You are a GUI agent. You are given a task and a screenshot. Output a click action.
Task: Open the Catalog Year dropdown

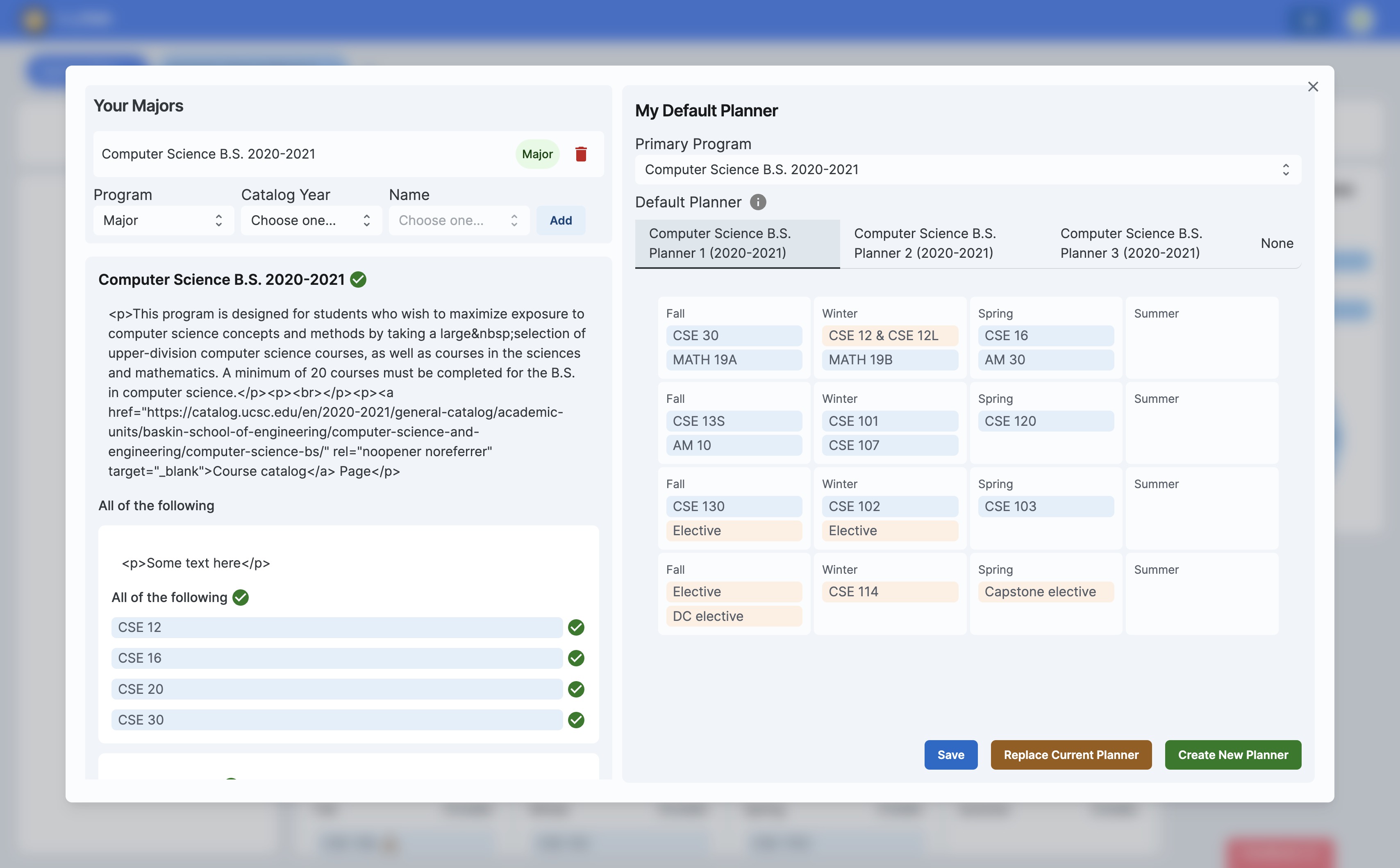click(x=311, y=220)
